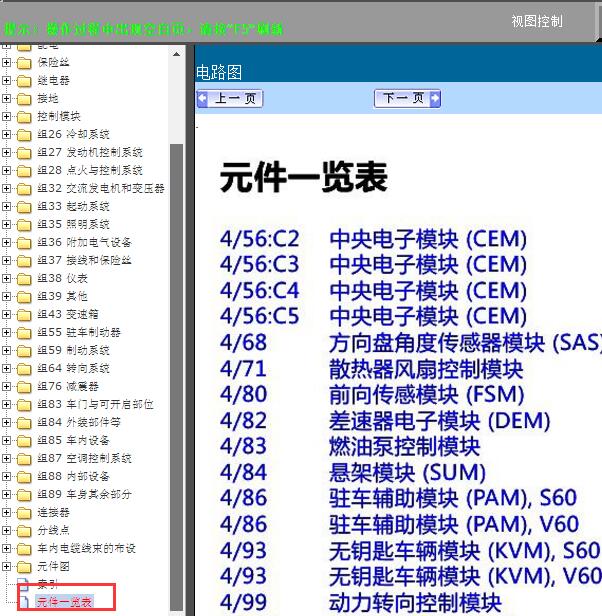Click the folder icon beside 组59 制动系统
This screenshot has height=616, width=602.
24,351
